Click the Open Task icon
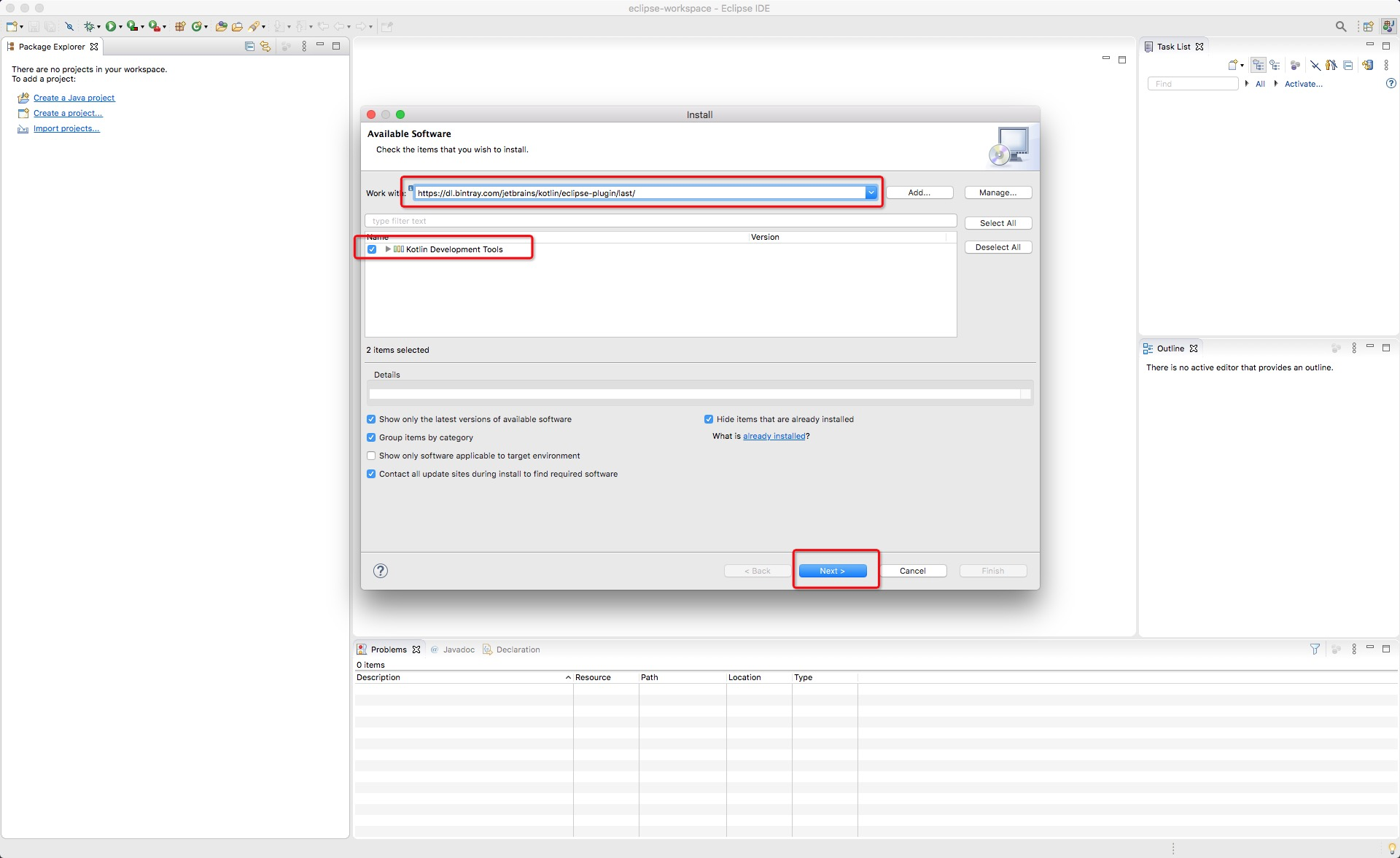 (x=237, y=27)
